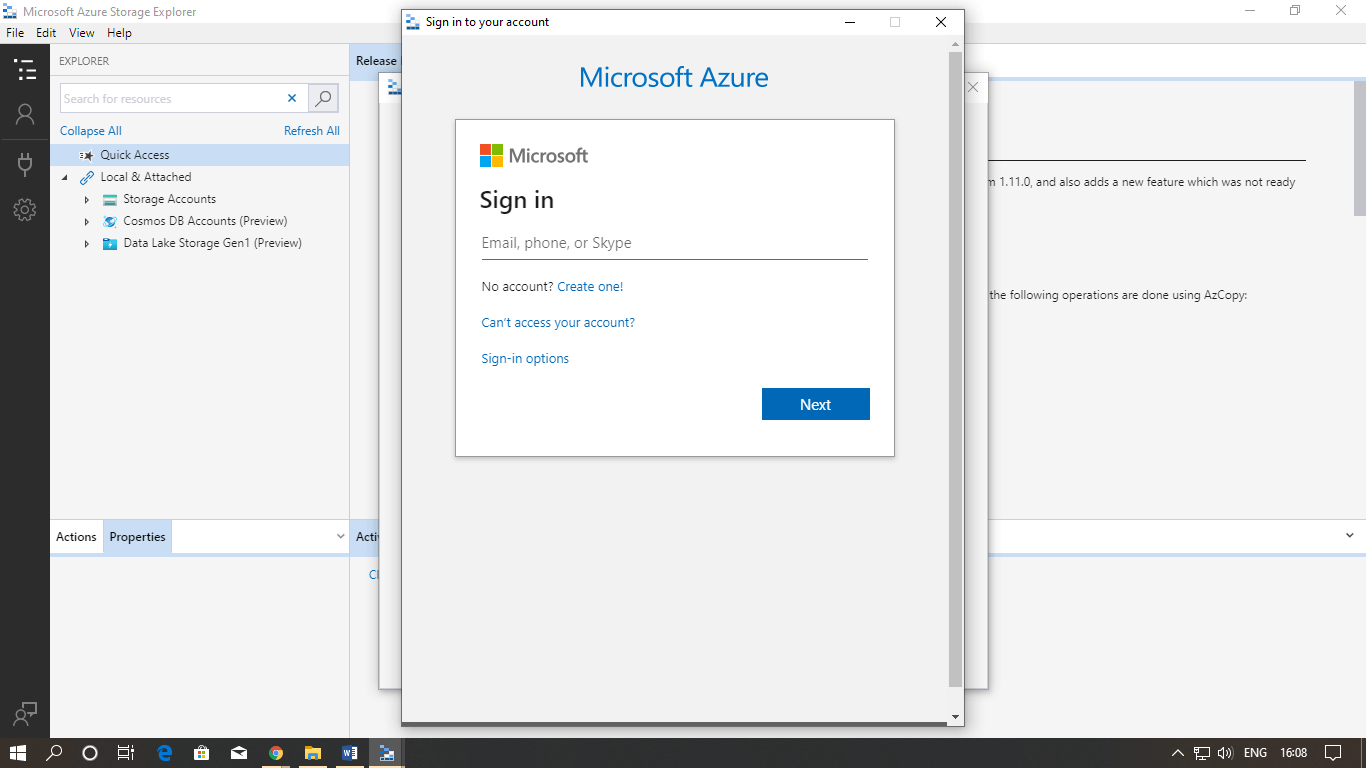Viewport: 1366px width, 768px height.
Task: Open the taskbar search magnifier
Action: pos(54,753)
